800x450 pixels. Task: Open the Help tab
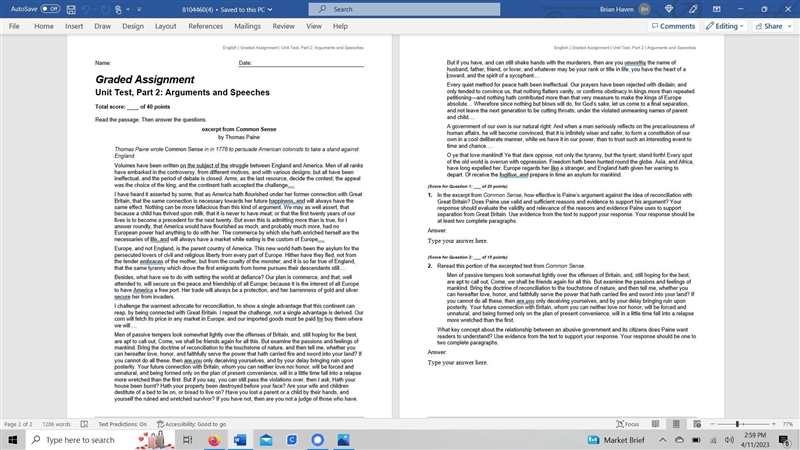tap(340, 26)
